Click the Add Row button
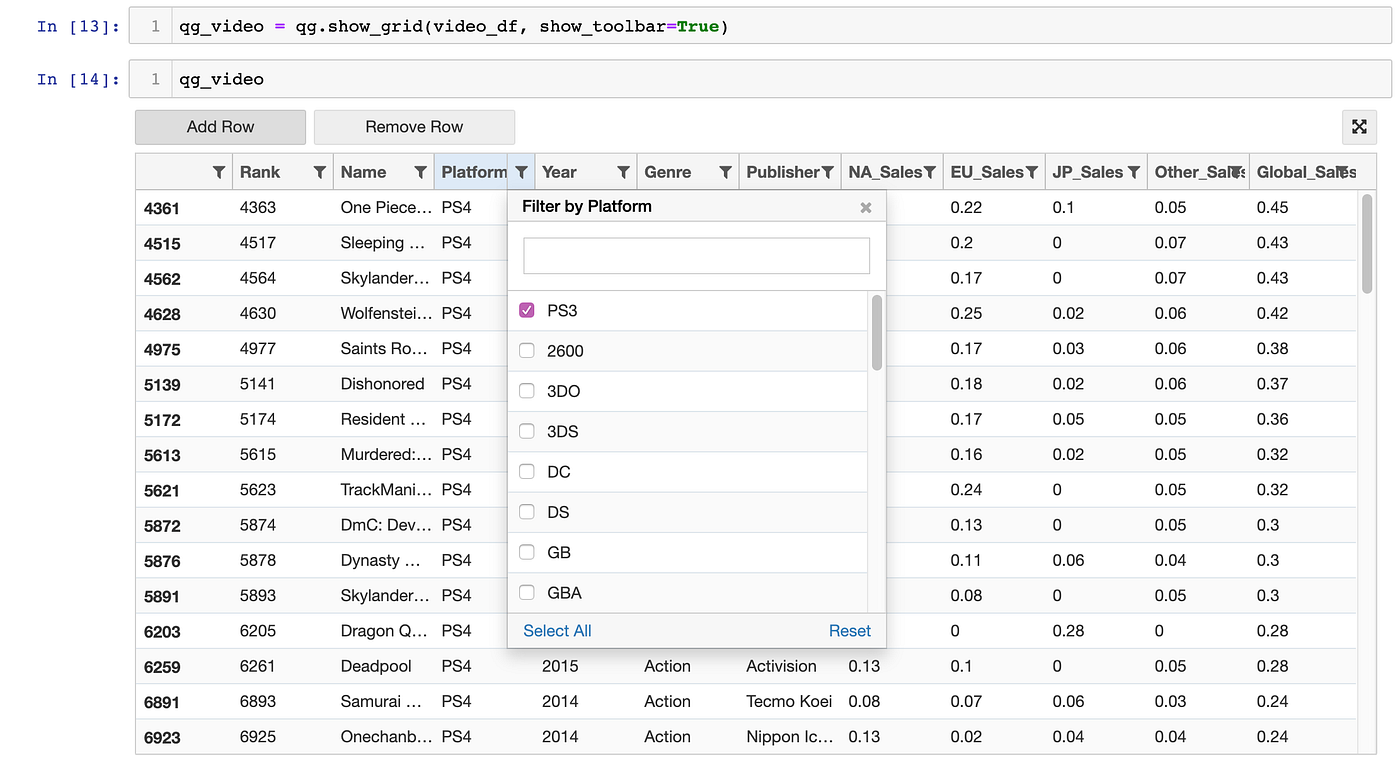The image size is (1400, 765). coord(219,127)
